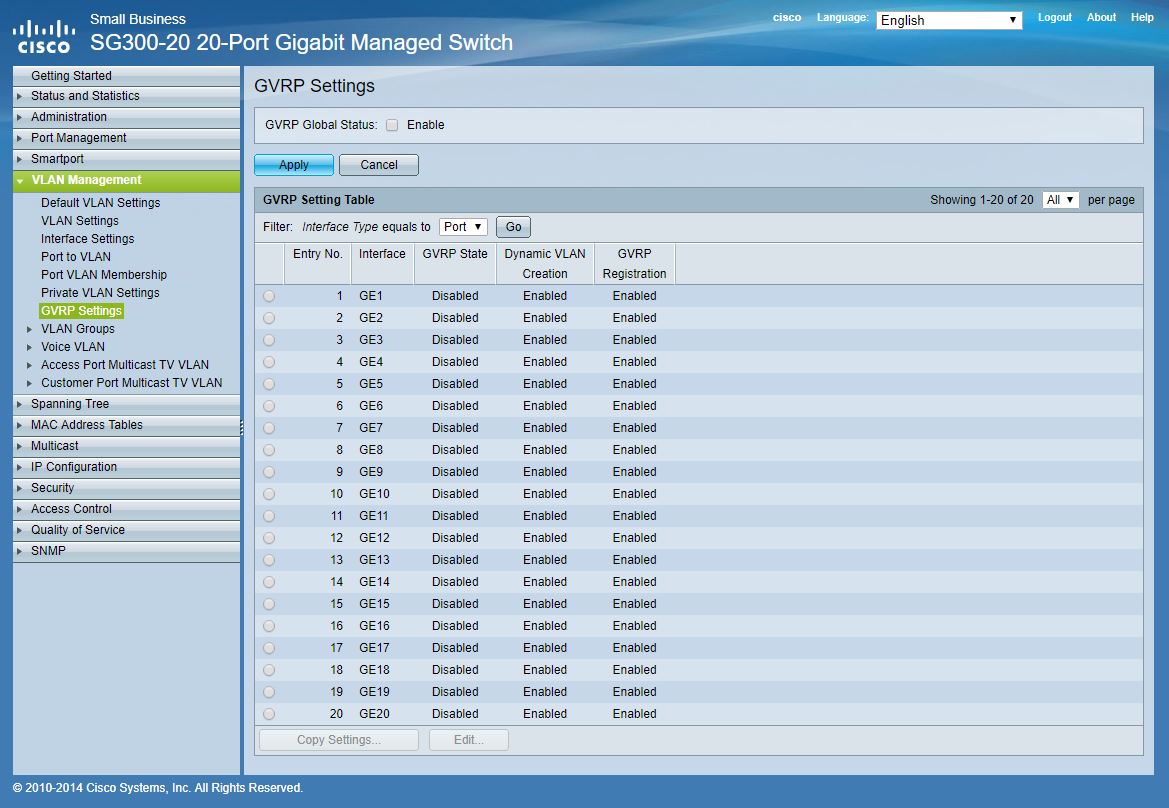Open the About link

[1101, 17]
